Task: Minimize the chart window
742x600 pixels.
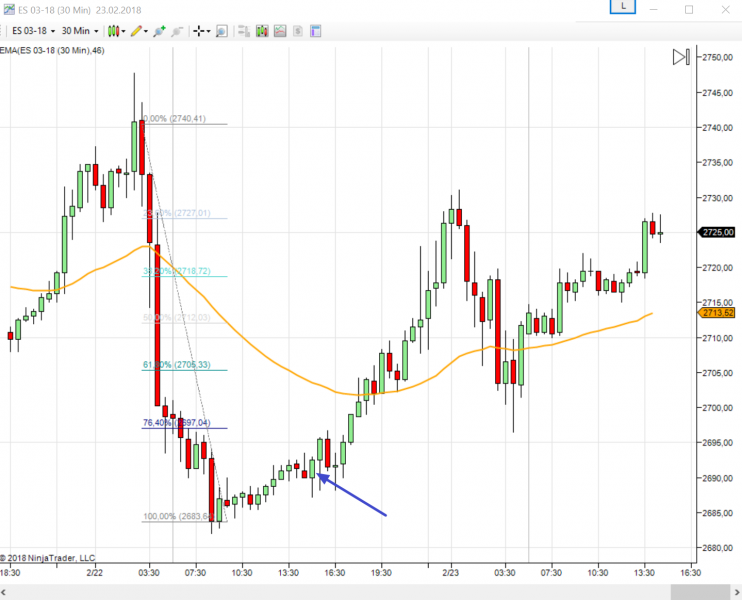Action: pos(654,9)
